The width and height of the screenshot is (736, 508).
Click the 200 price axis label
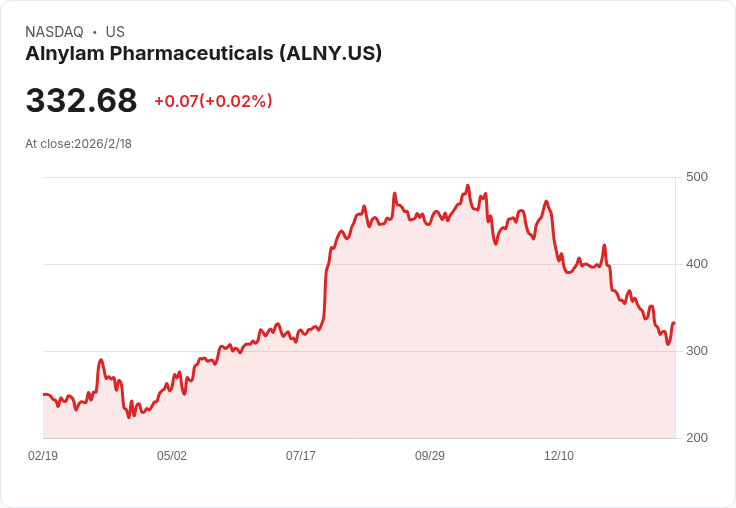[697, 438]
